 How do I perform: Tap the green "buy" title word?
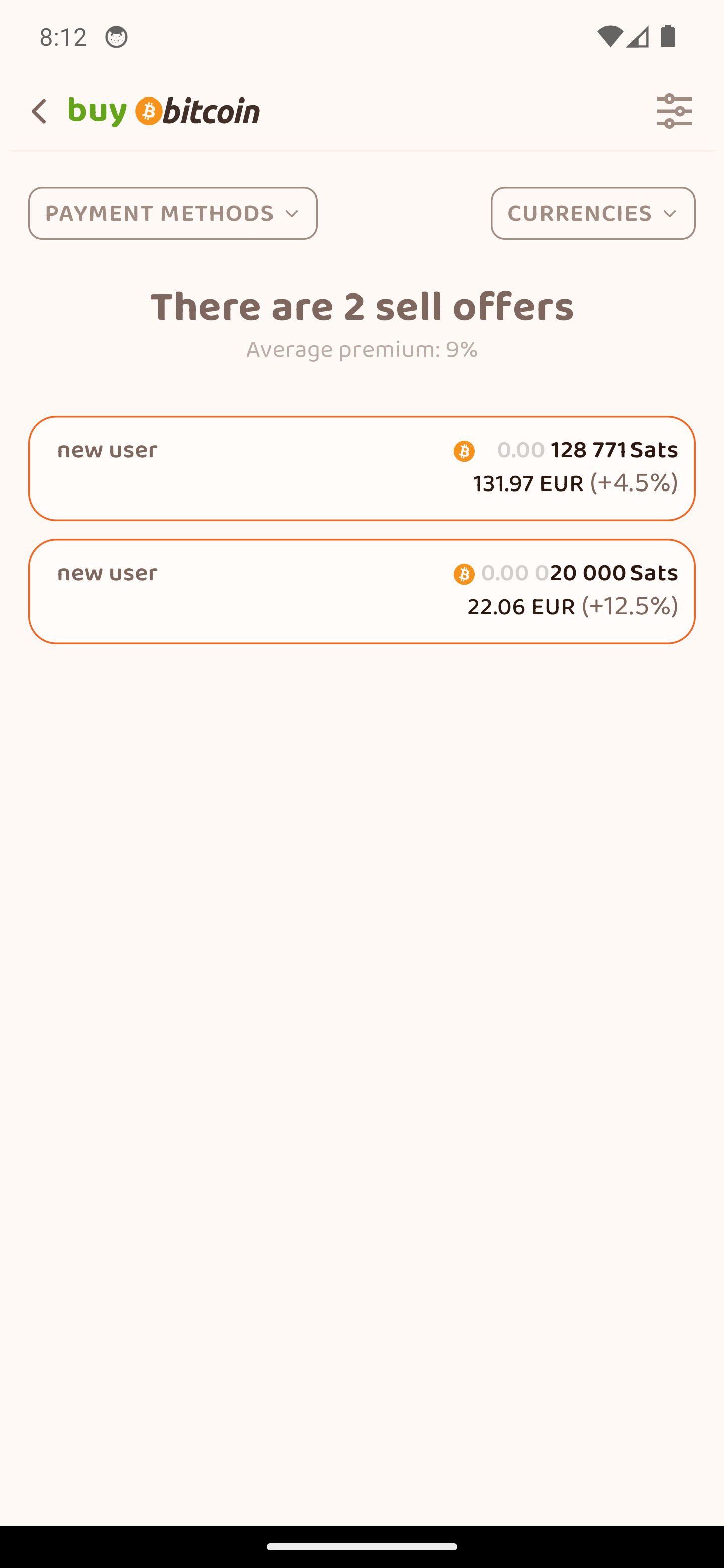click(x=98, y=112)
